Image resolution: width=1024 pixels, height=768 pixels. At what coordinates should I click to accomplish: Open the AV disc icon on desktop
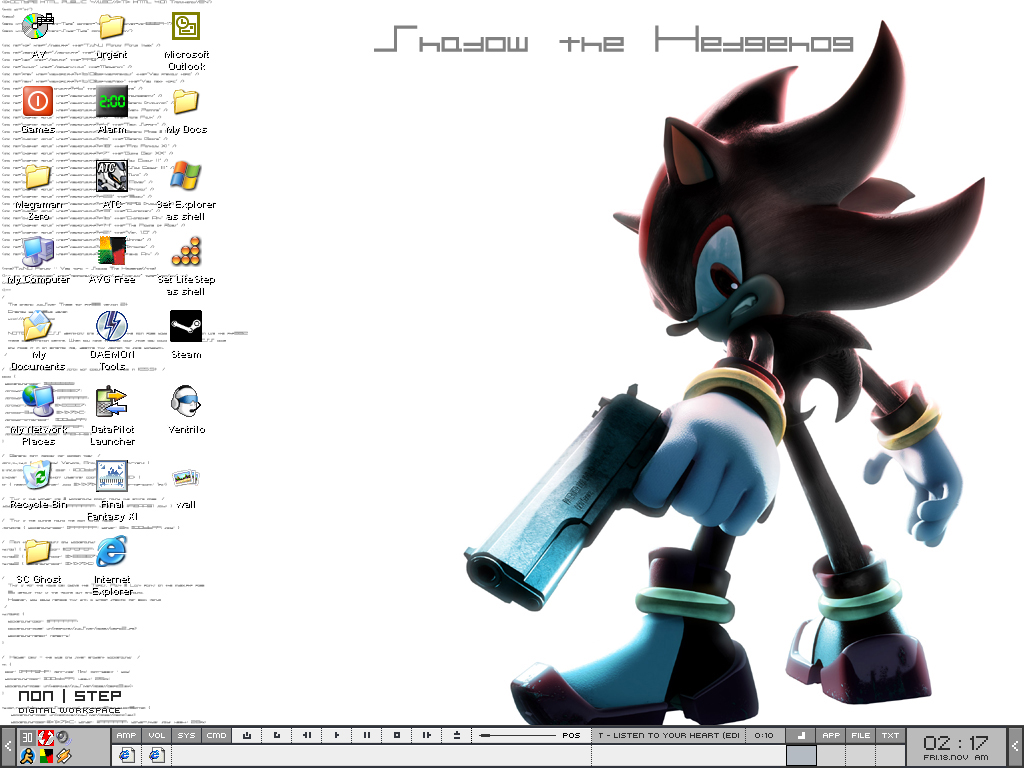coord(38,27)
